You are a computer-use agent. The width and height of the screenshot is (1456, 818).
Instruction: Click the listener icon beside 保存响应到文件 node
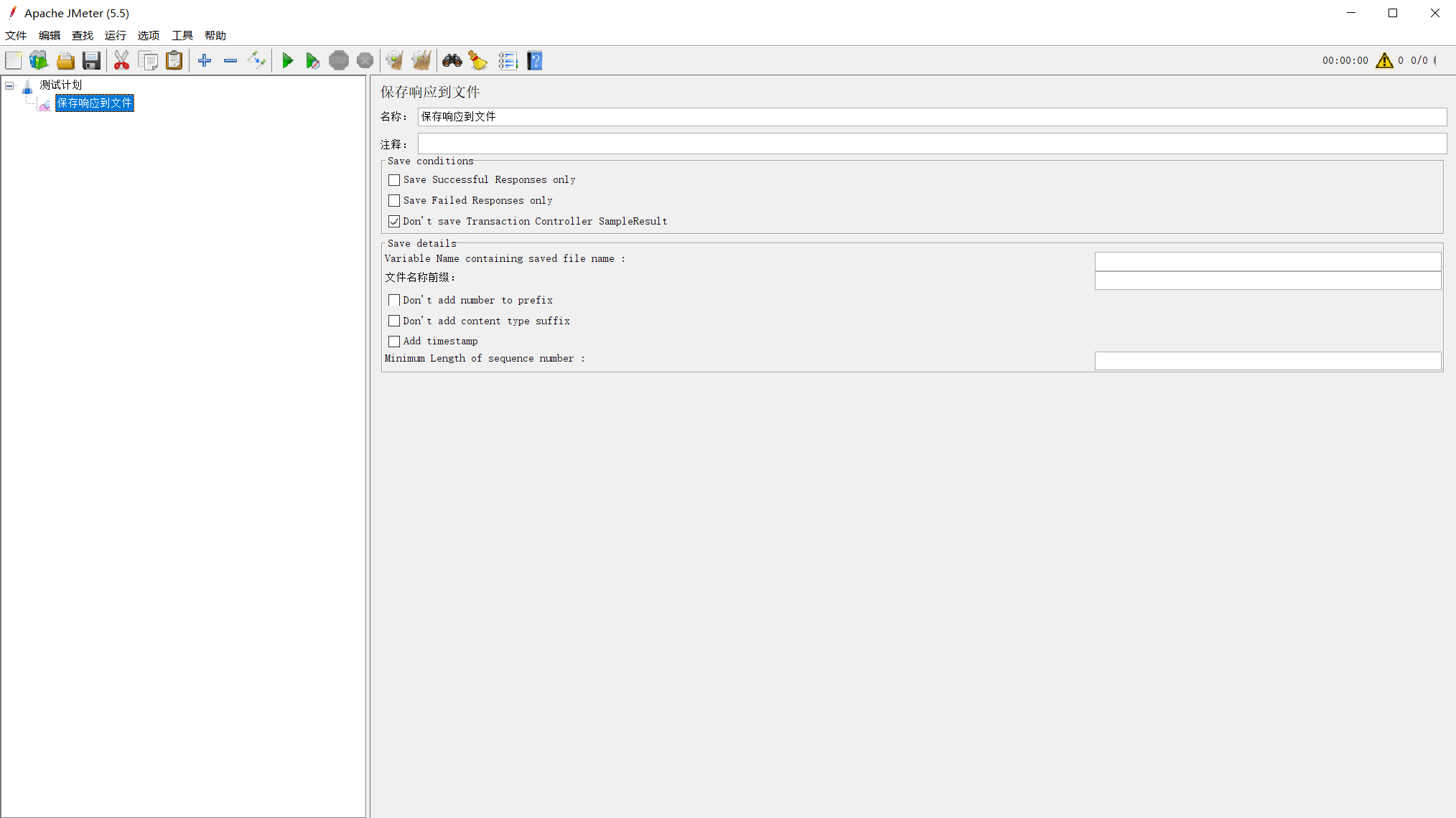(x=45, y=105)
